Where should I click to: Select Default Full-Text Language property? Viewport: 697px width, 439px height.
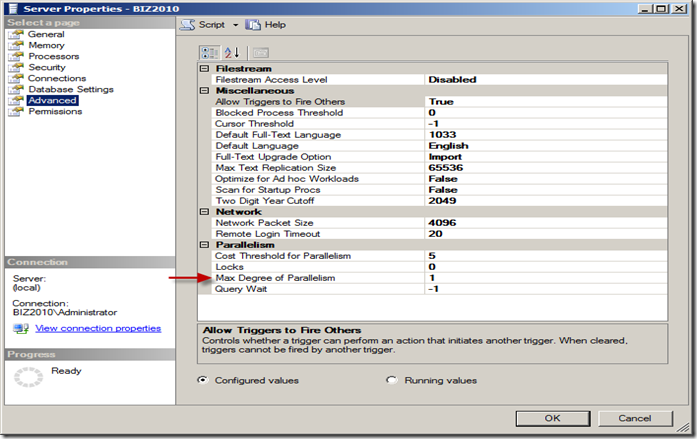(x=278, y=135)
